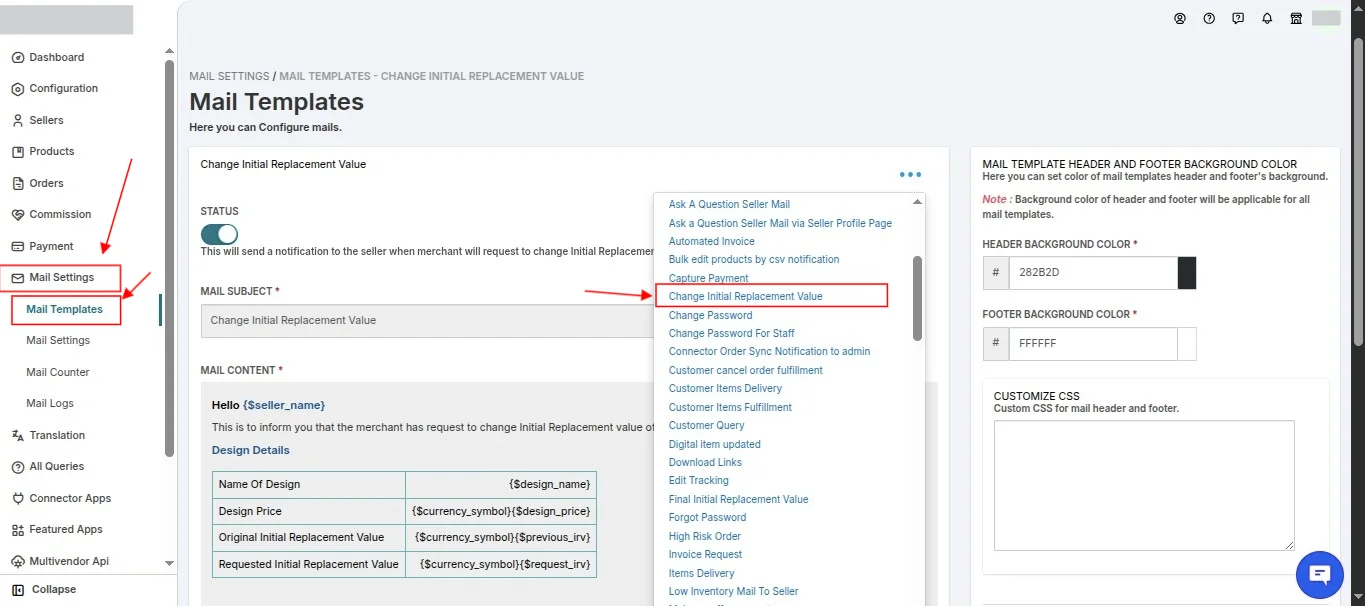Click the Connector Apps plug icon

point(18,499)
